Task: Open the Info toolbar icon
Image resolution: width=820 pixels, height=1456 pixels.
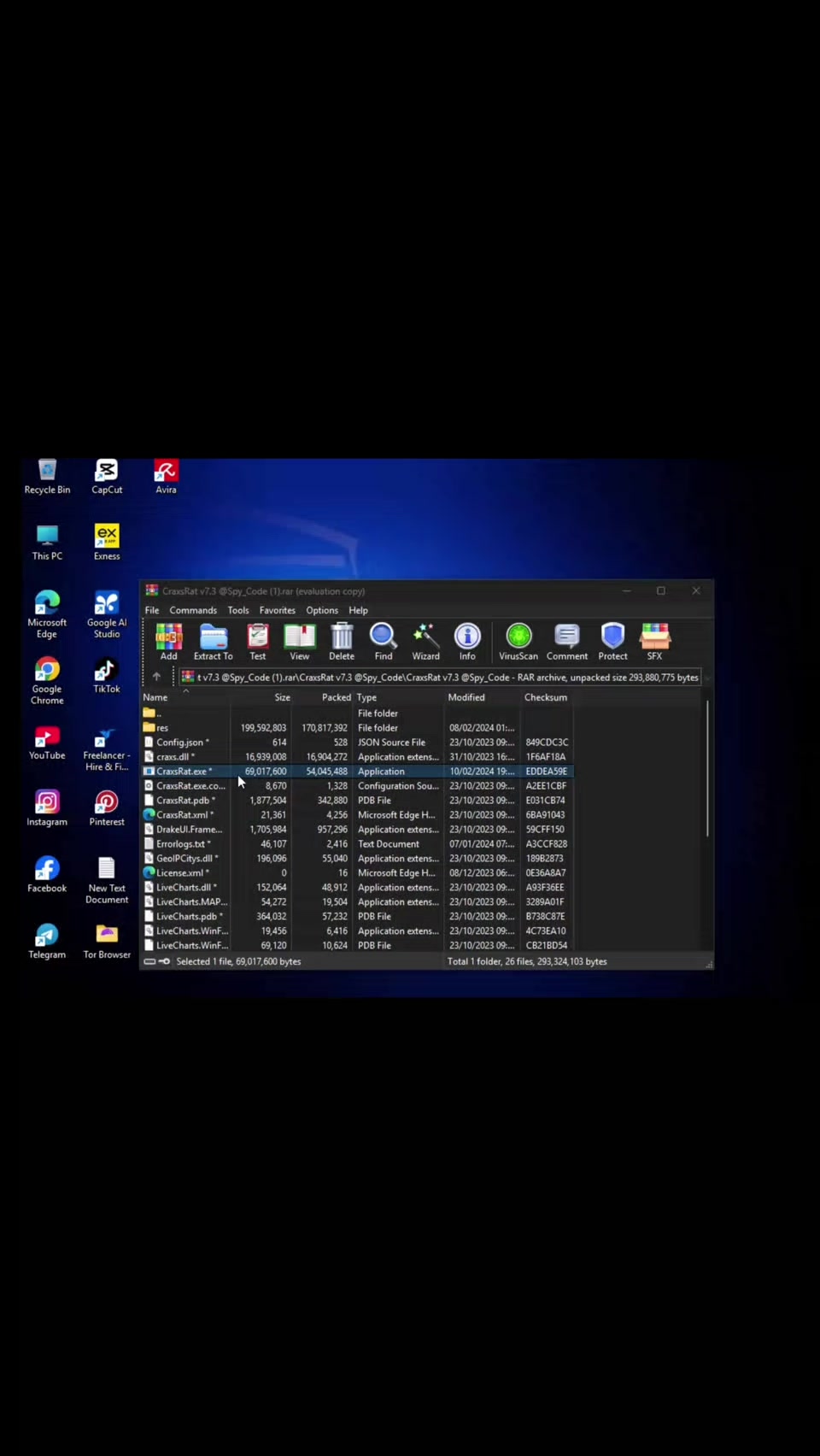Action: click(x=467, y=642)
